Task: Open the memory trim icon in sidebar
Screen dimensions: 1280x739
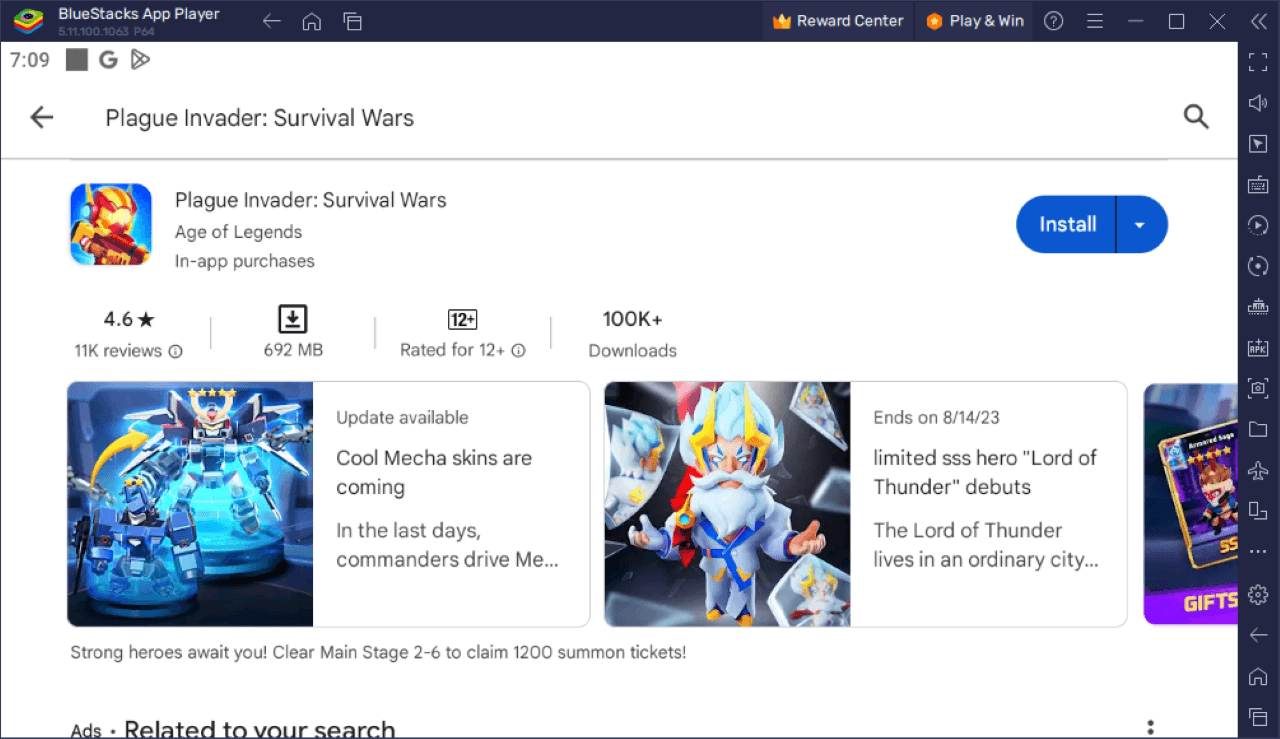Action: (x=1258, y=307)
